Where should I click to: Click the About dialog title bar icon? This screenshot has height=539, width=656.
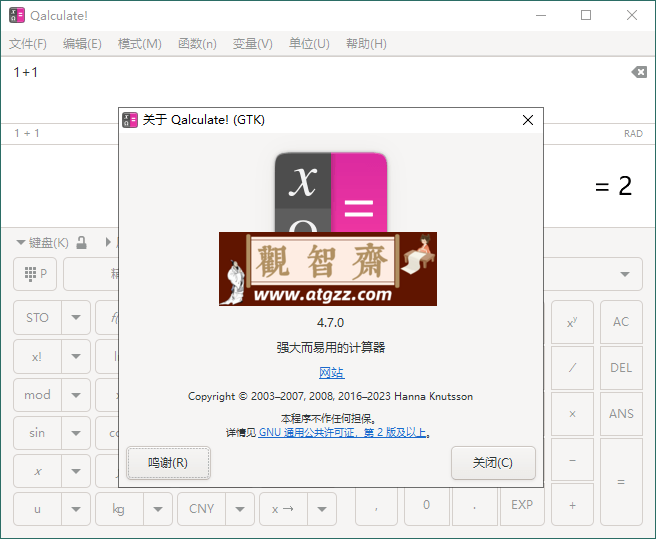[x=130, y=120]
